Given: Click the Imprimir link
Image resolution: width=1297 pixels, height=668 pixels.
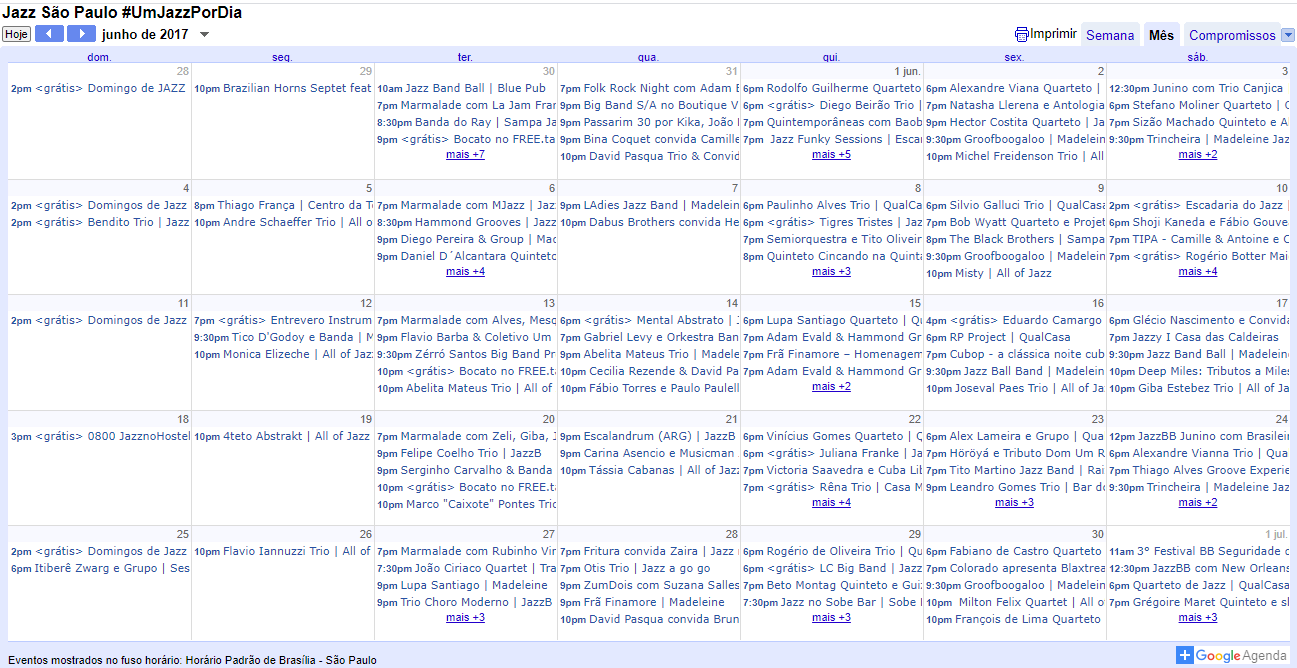Looking at the screenshot, I should click(1054, 34).
